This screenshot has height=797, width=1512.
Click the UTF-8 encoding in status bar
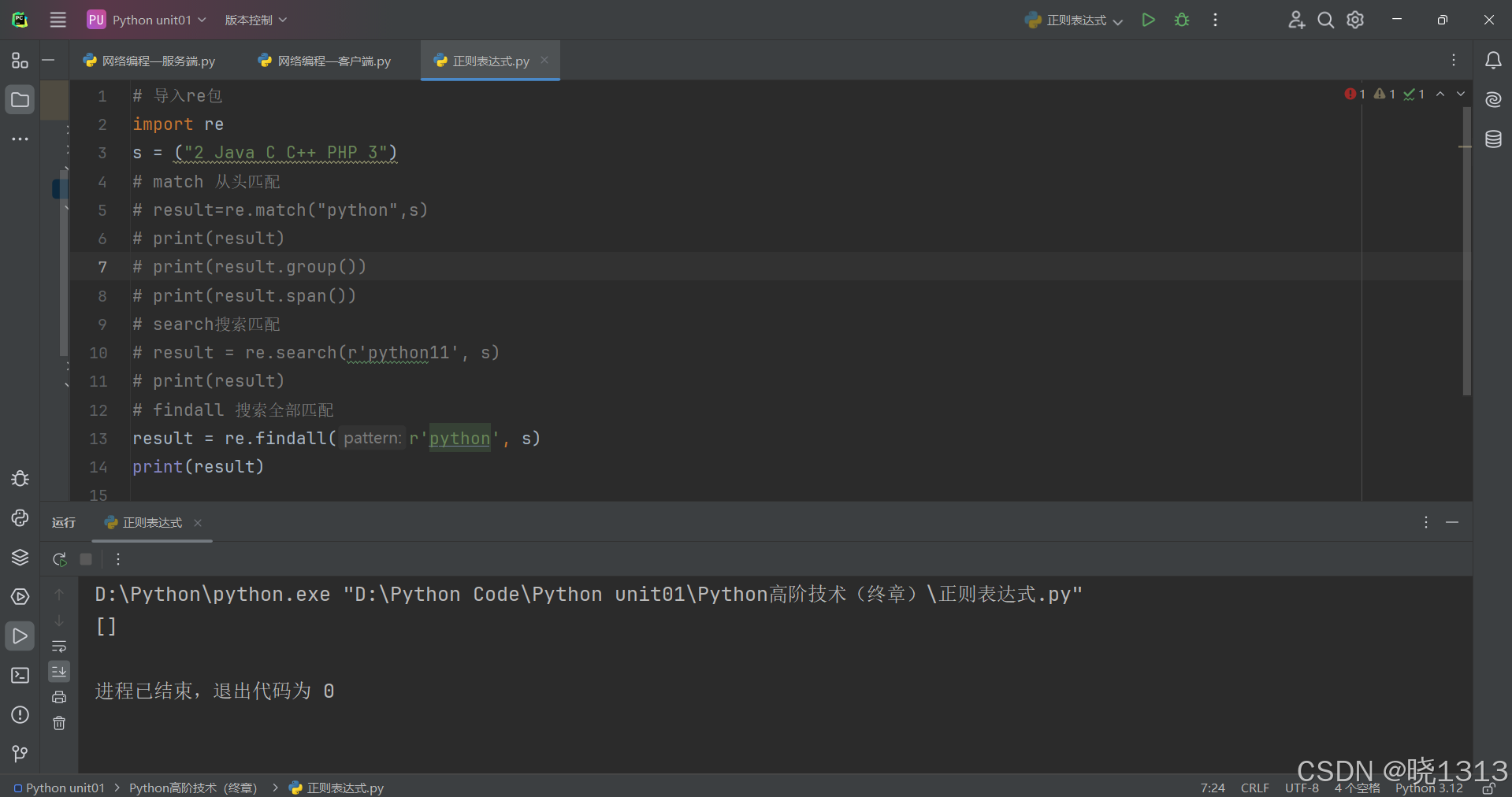click(x=1302, y=788)
